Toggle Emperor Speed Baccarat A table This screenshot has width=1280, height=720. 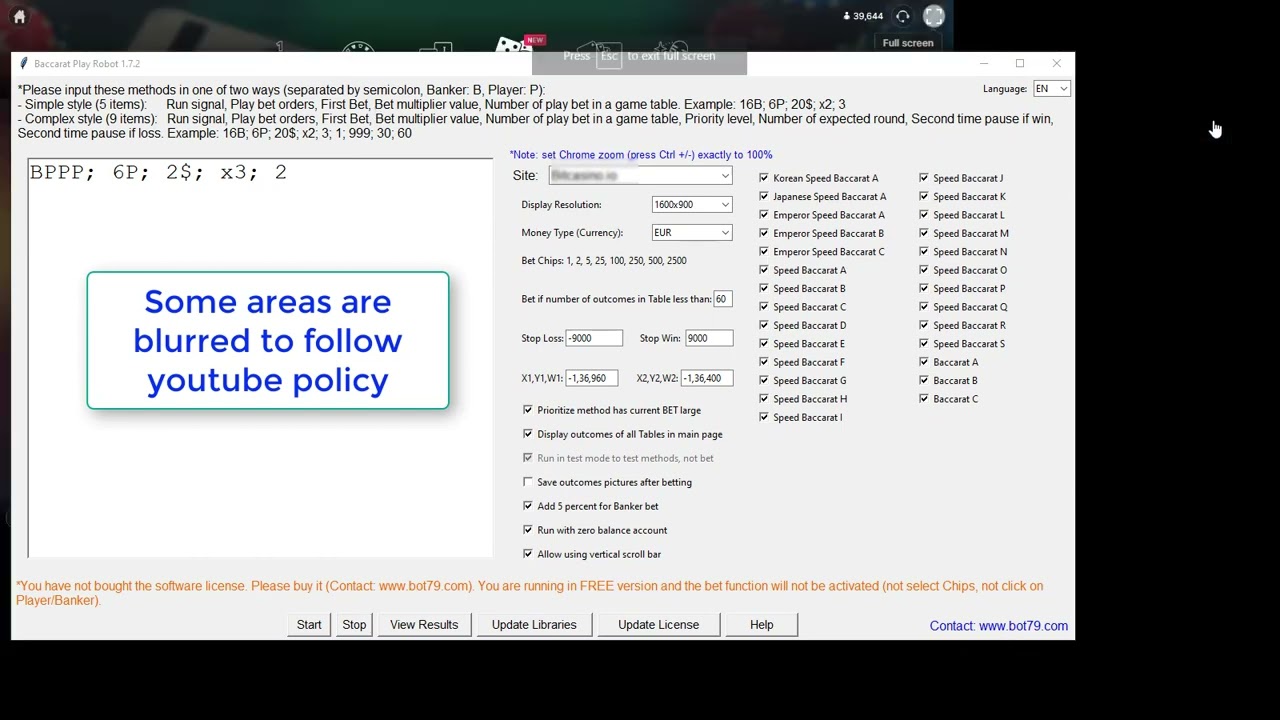coord(764,215)
